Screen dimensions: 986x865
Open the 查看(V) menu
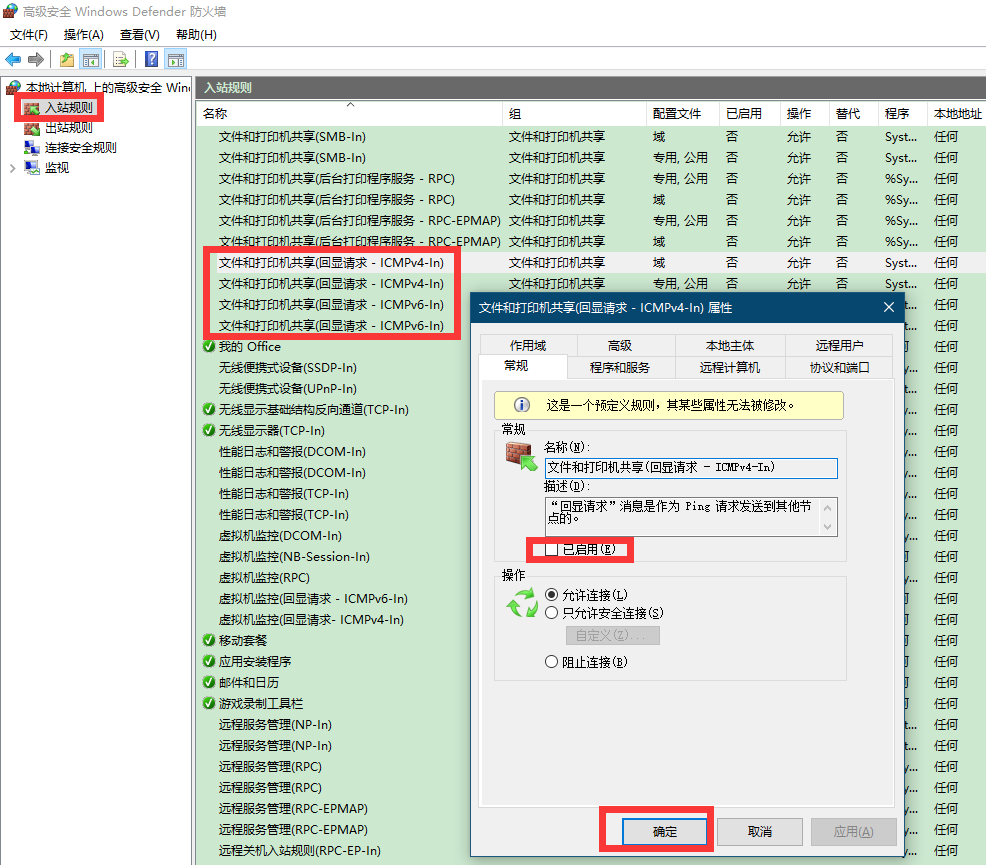[140, 35]
